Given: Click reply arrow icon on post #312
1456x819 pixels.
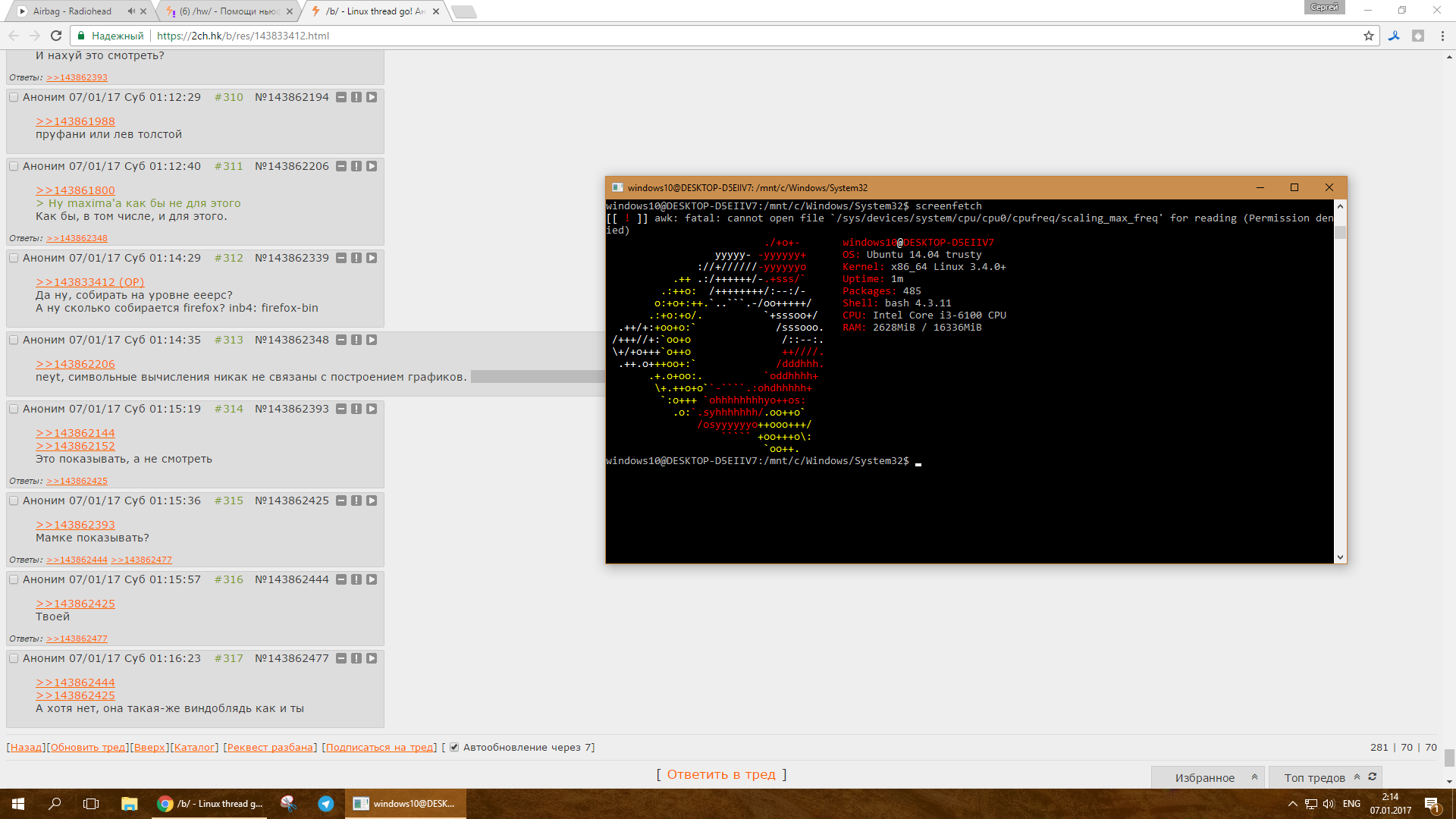Looking at the screenshot, I should point(372,258).
